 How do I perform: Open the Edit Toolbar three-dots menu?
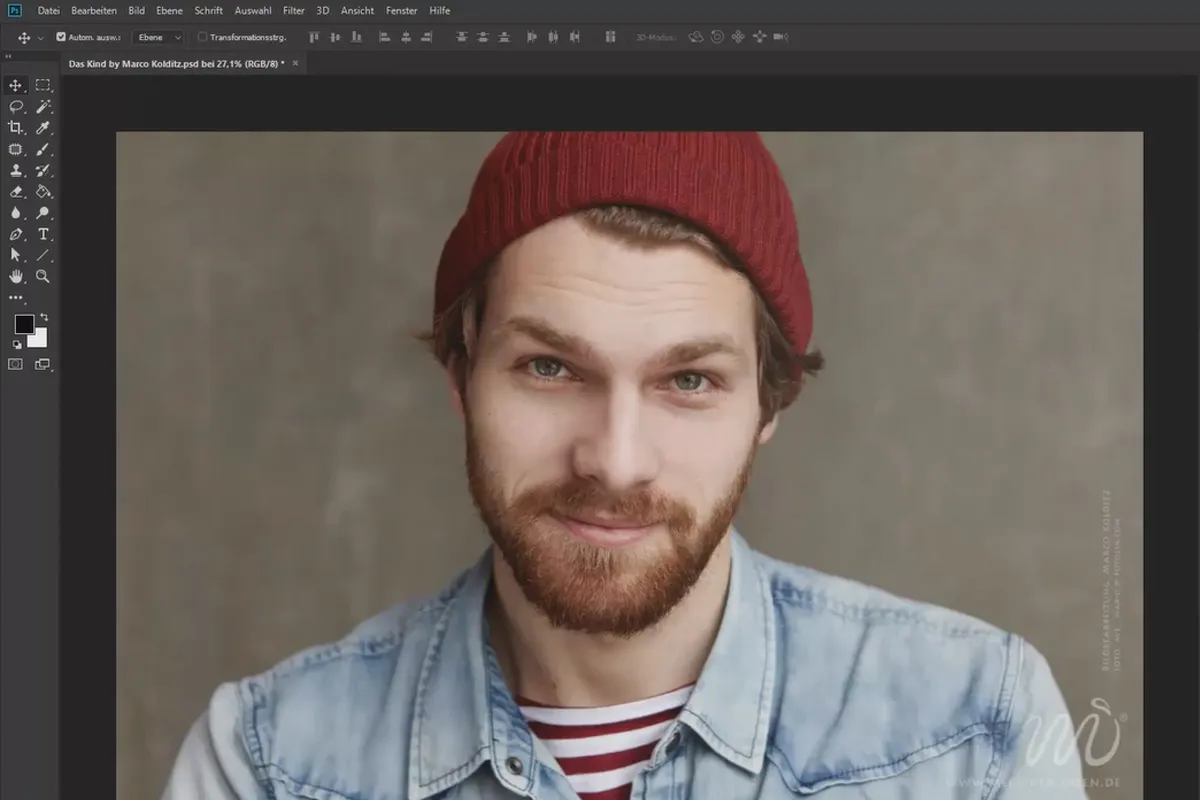(16, 298)
